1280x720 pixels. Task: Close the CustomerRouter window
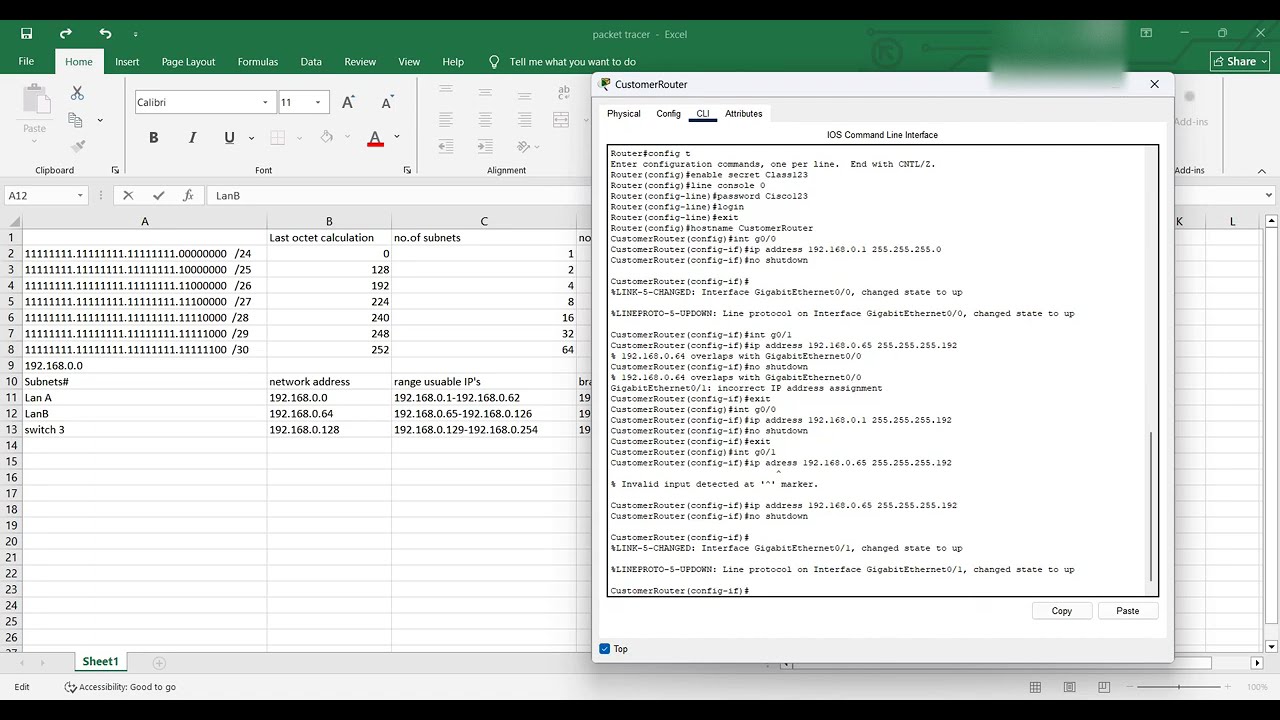pyautogui.click(x=1155, y=84)
